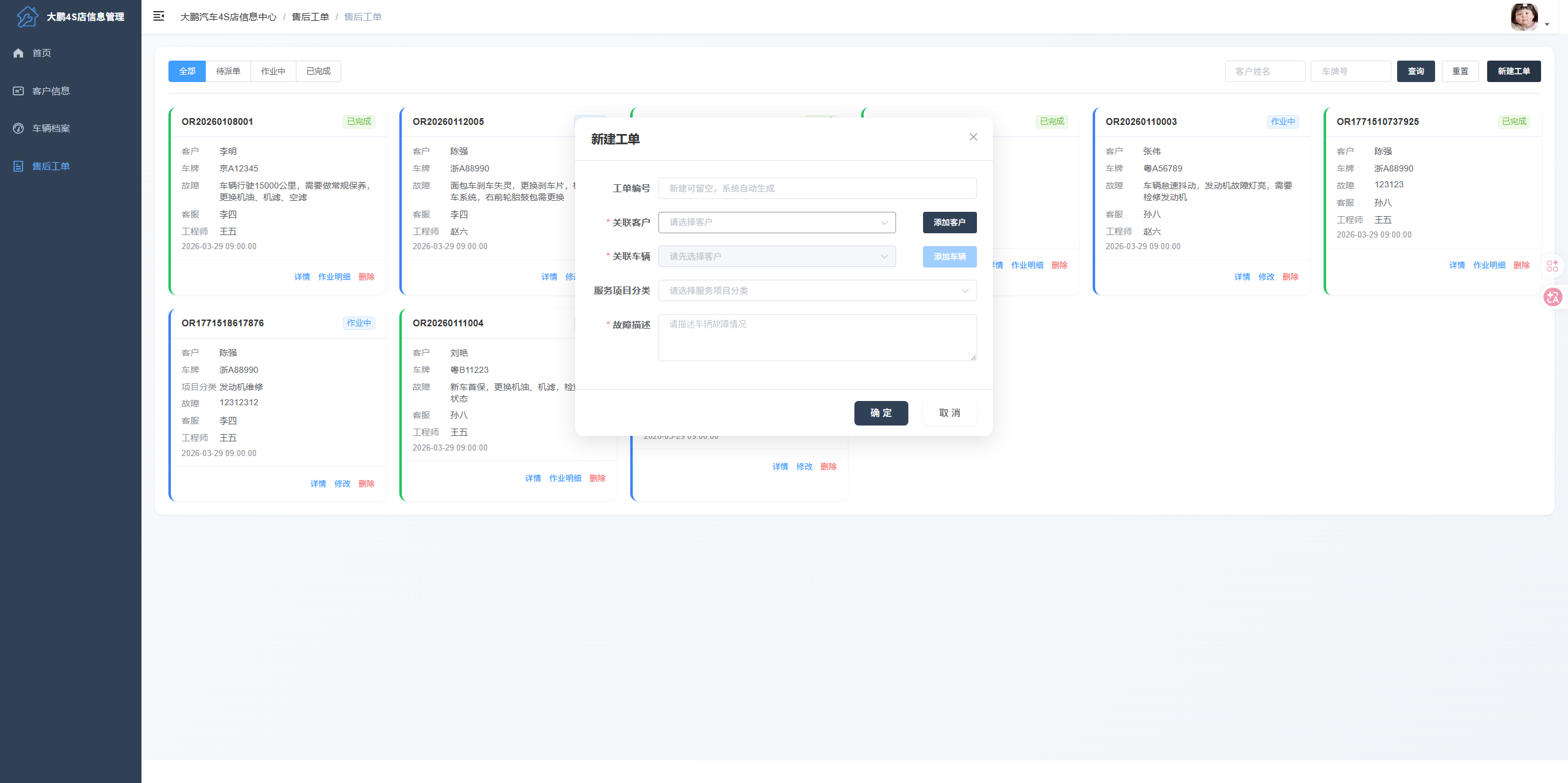The width and height of the screenshot is (1568, 783).
Task: Click 作业中 tag on OR1771518617876
Action: 359,323
